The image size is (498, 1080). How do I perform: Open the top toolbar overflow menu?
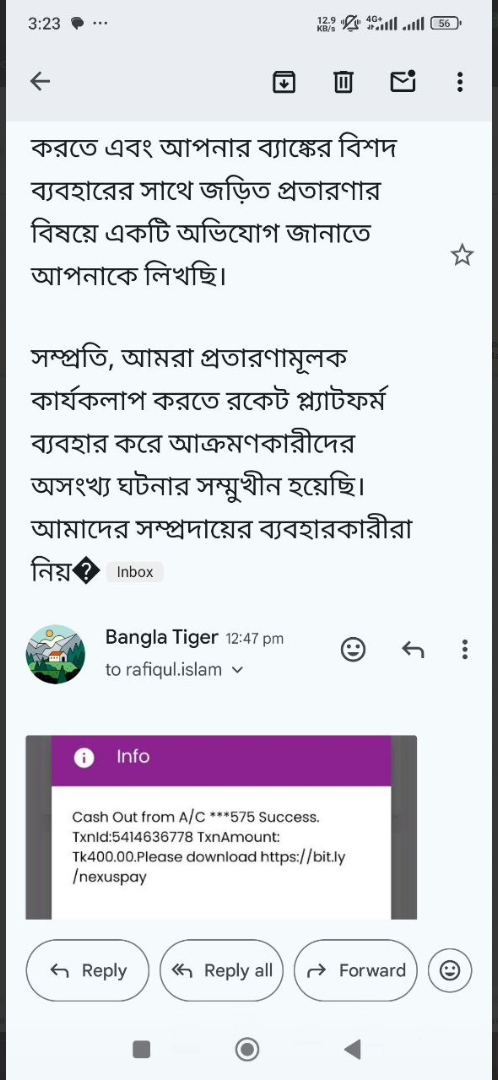(460, 82)
